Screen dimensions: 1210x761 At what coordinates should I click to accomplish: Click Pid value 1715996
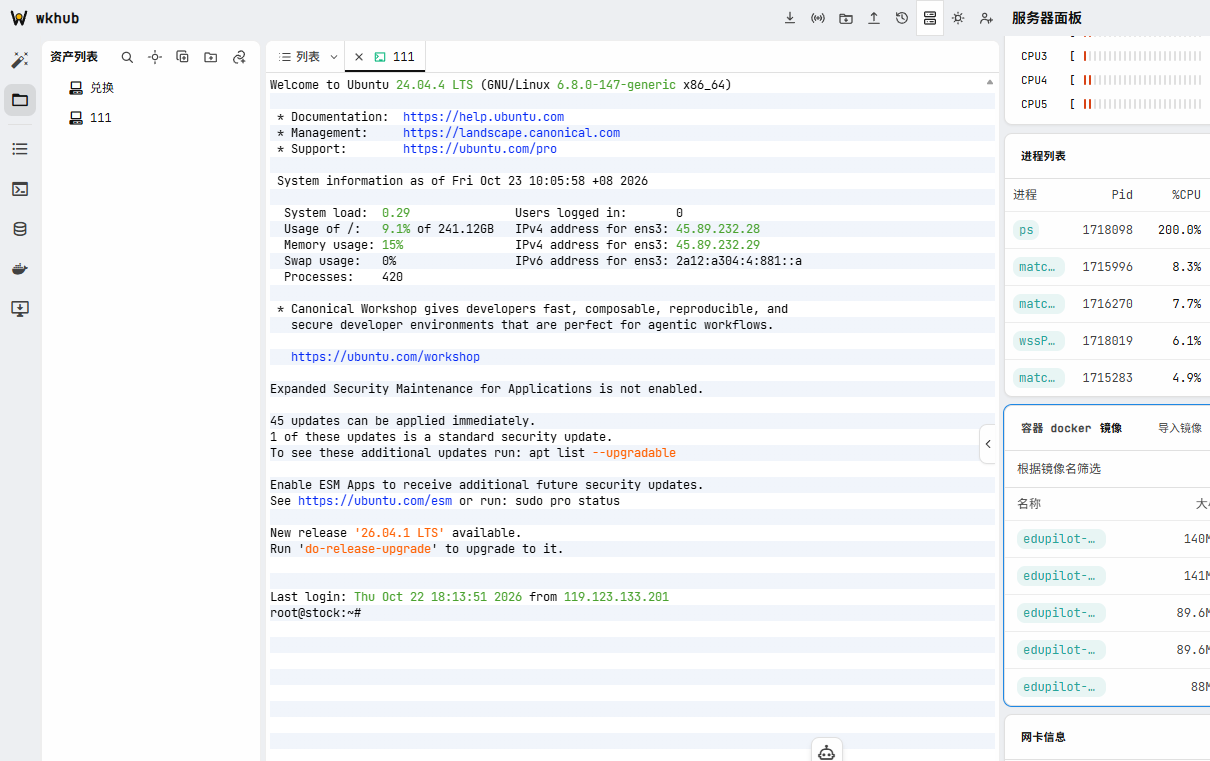1107,267
